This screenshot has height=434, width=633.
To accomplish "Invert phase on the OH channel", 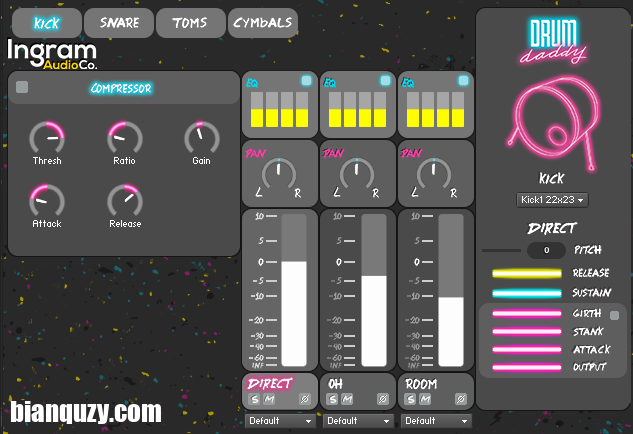I will pyautogui.click(x=383, y=399).
